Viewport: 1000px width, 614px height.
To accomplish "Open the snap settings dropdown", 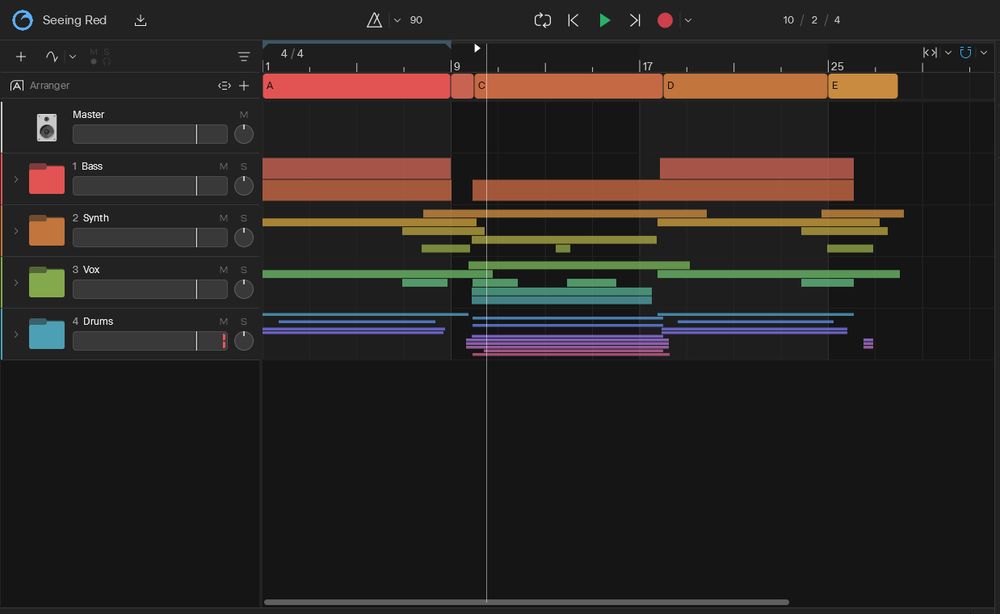I will point(984,52).
